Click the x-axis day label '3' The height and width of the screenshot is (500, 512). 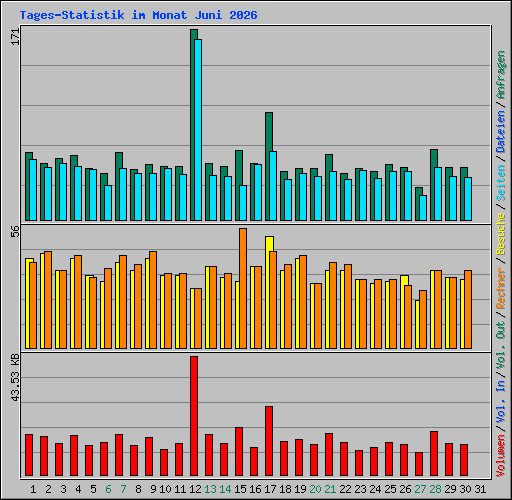pyautogui.click(x=63, y=489)
